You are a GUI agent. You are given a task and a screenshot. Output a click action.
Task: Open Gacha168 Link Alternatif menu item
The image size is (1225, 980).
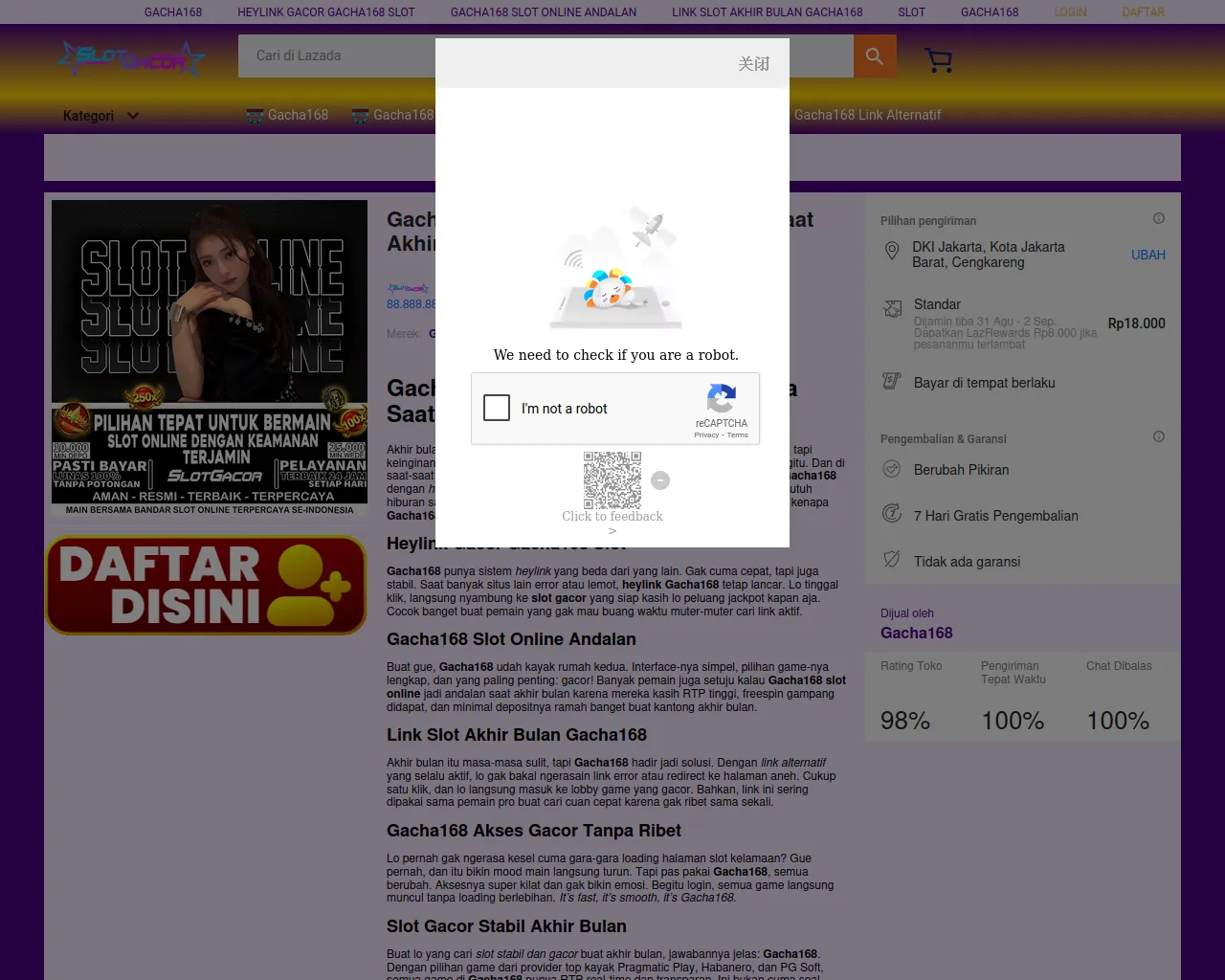coord(867,115)
